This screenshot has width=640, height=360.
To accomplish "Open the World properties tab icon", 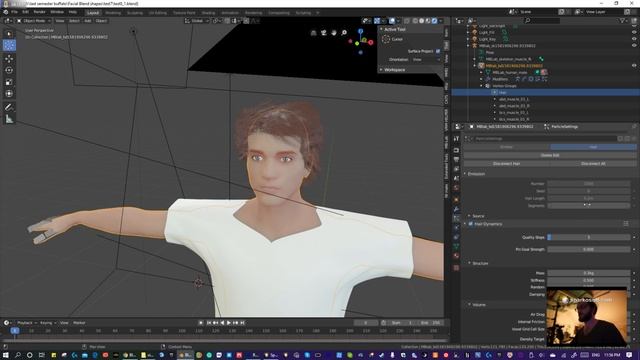I will [456, 188].
